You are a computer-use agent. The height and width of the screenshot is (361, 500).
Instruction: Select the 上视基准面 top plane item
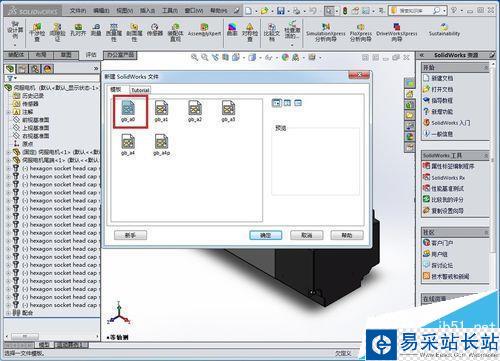[35, 128]
